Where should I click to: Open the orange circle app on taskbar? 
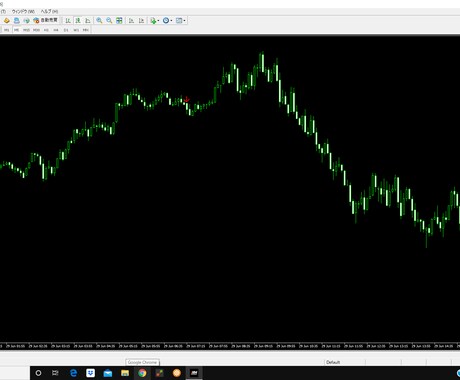pyautogui.click(x=177, y=373)
